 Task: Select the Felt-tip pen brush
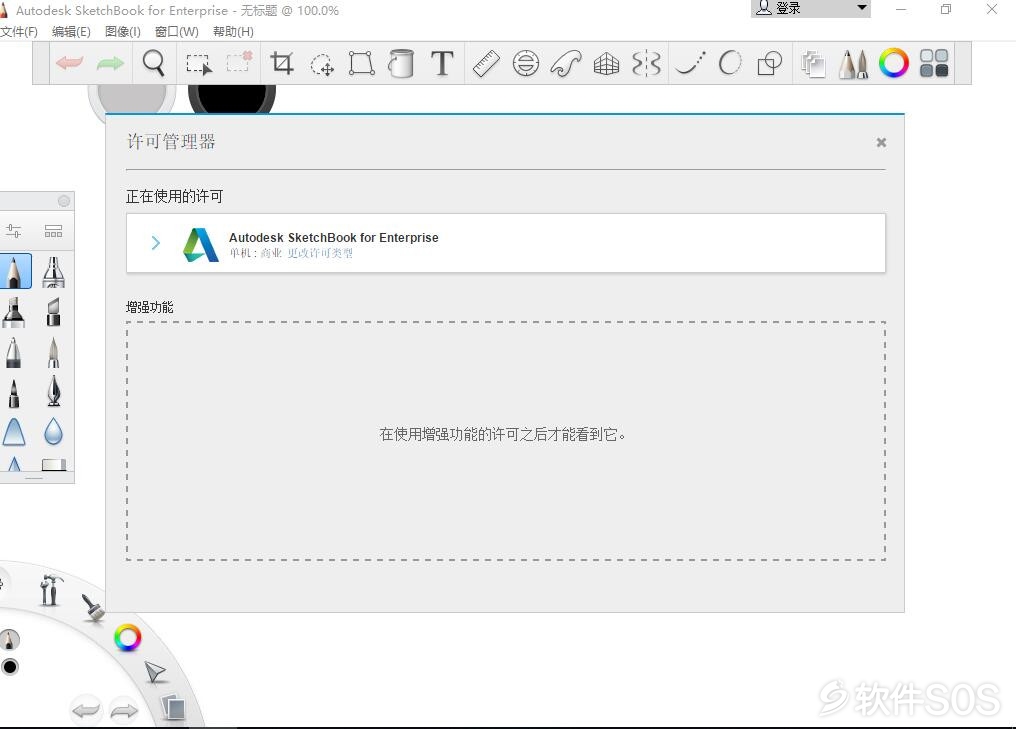click(14, 392)
